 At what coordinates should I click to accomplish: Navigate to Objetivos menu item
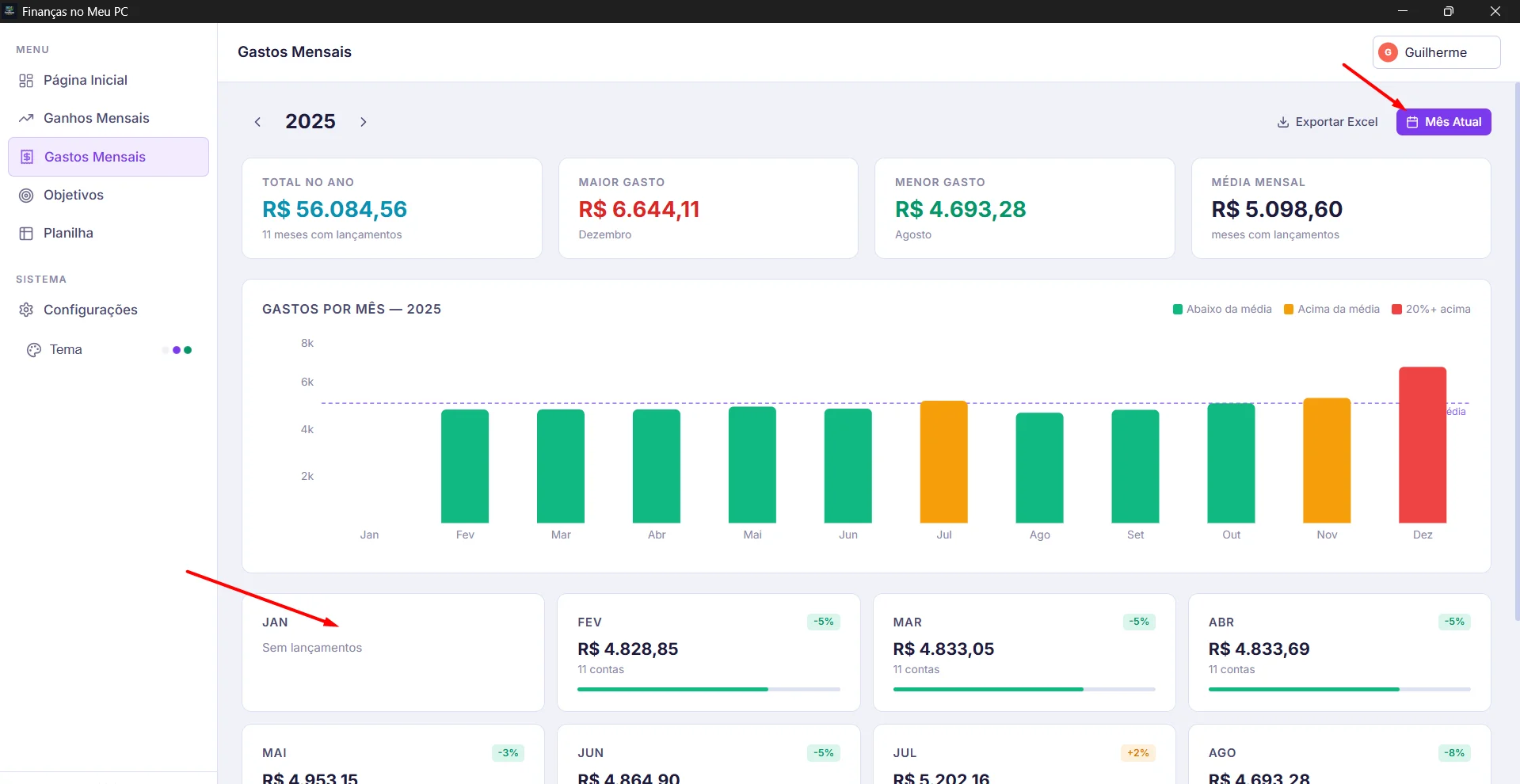[x=74, y=196]
